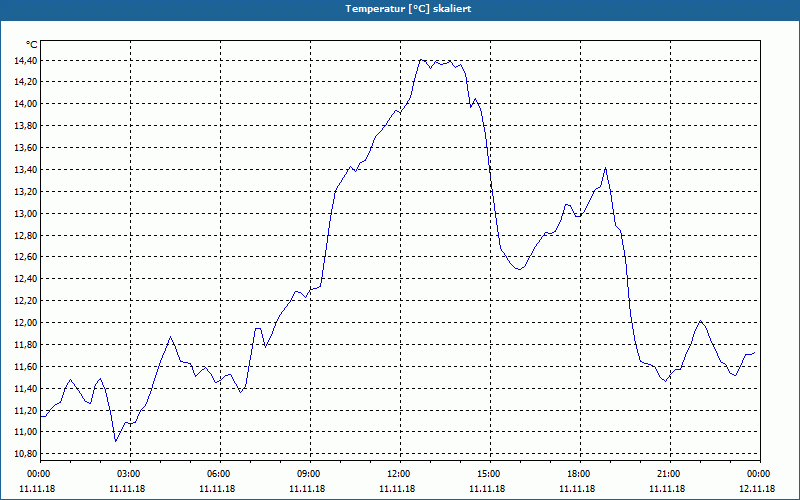
Task: Click the 10,80 axis value
Action: [x=26, y=454]
